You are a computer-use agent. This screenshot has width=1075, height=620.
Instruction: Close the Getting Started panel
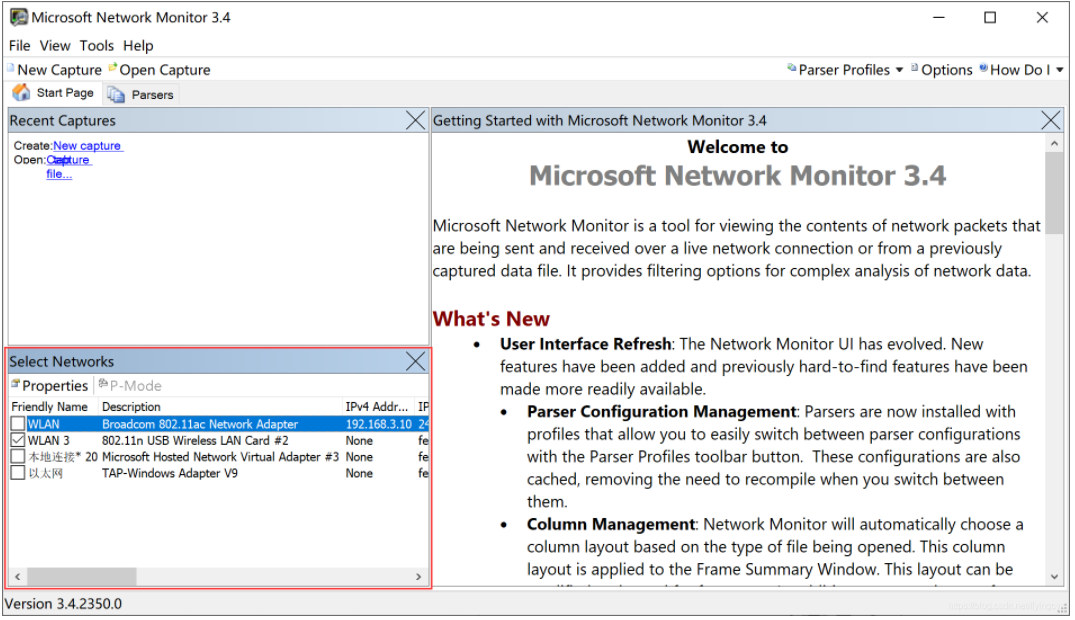click(1051, 121)
